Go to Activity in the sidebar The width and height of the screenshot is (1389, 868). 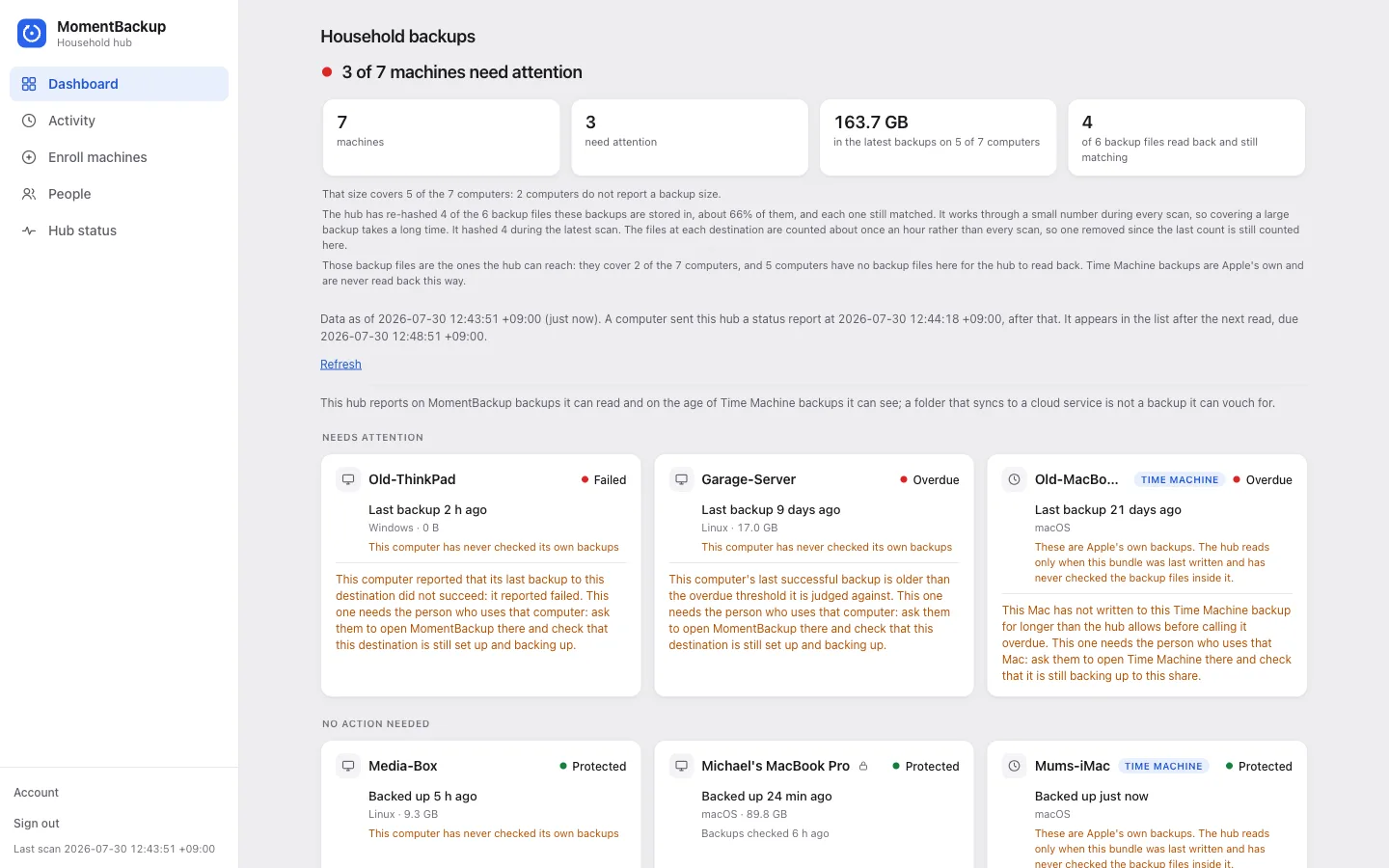click(x=119, y=121)
